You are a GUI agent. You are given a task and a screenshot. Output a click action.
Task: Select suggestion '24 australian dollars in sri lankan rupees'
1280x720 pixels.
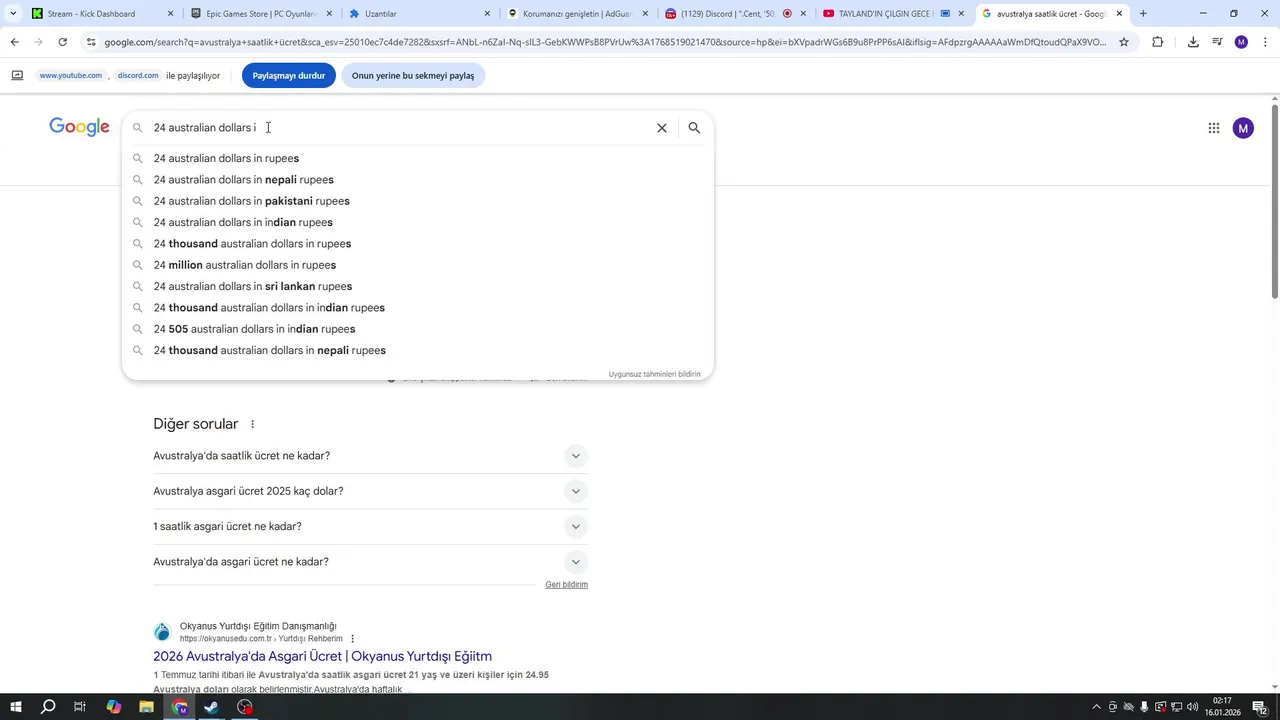418,286
